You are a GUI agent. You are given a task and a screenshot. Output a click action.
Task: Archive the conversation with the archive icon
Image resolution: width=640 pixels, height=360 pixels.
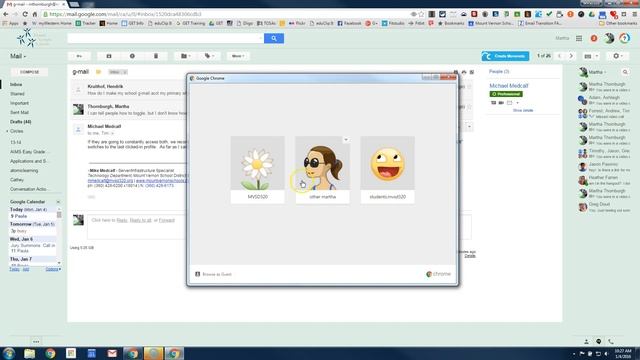pos(109,56)
